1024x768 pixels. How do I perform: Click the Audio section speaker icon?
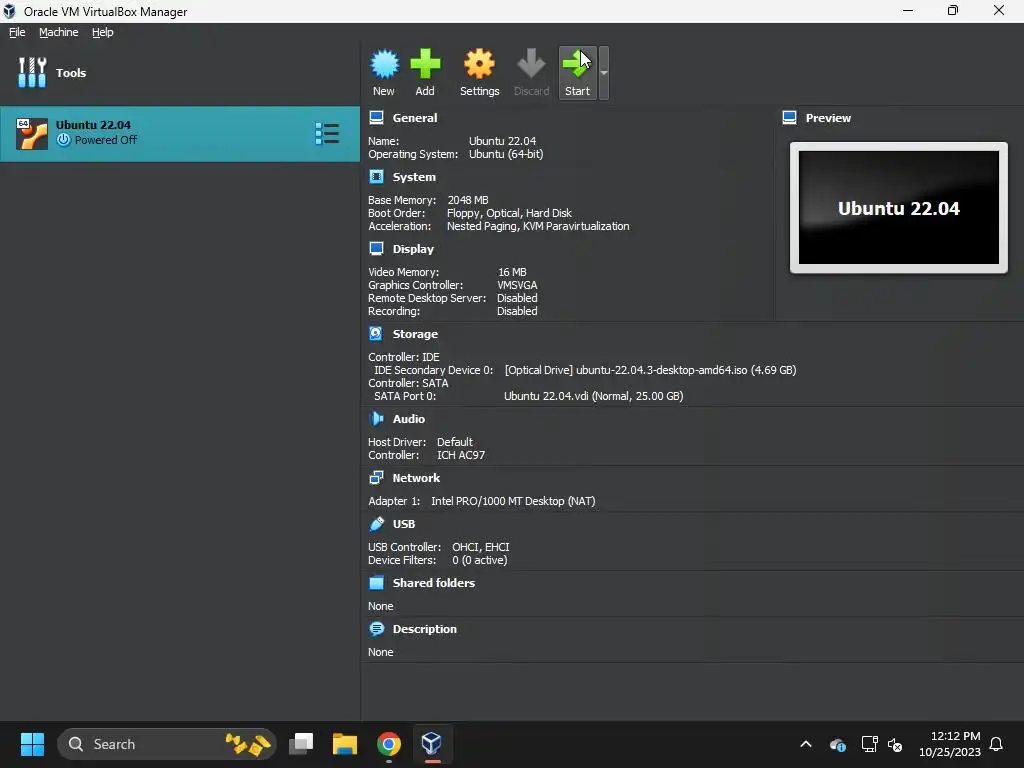point(376,419)
